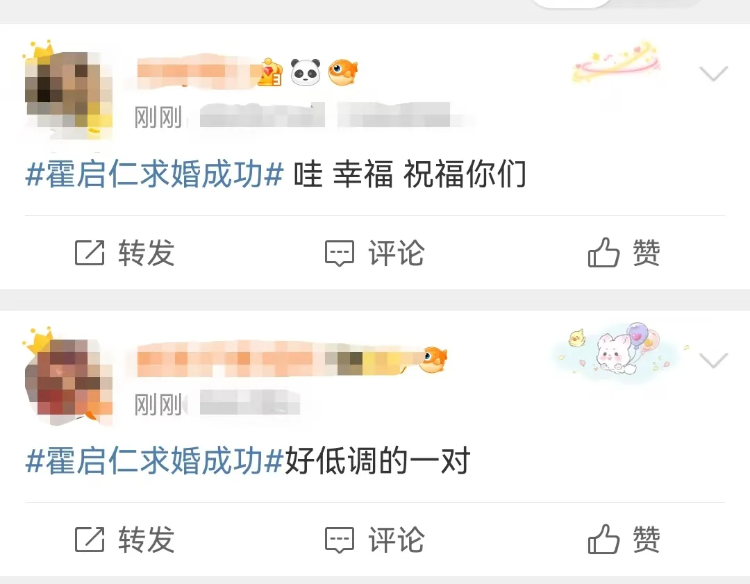The height and width of the screenshot is (584, 750).
Task: Open the second post's chevron dropdown menu
Action: click(713, 360)
